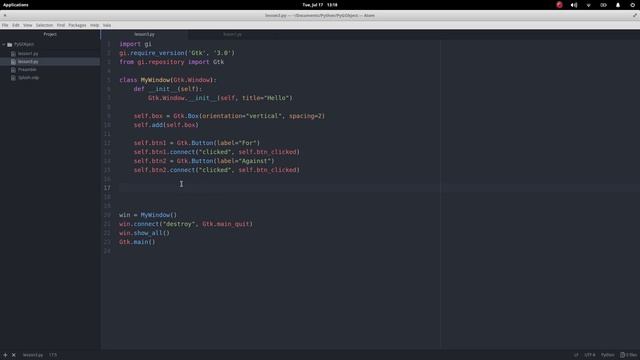The width and height of the screenshot is (640, 360).
Task: Select the last file in the project tree
Action: 28,78
